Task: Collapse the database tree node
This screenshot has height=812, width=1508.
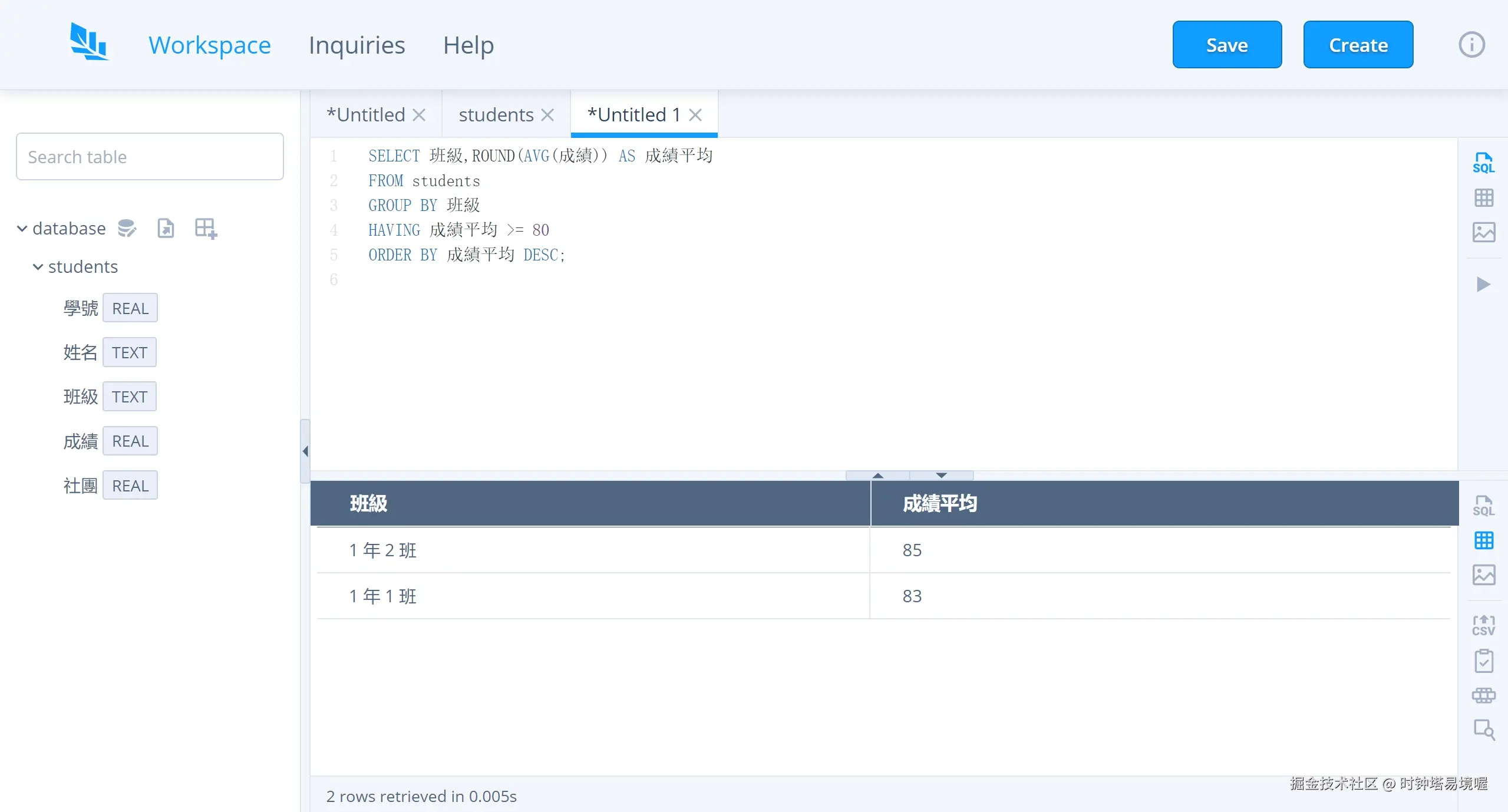Action: click(22, 228)
